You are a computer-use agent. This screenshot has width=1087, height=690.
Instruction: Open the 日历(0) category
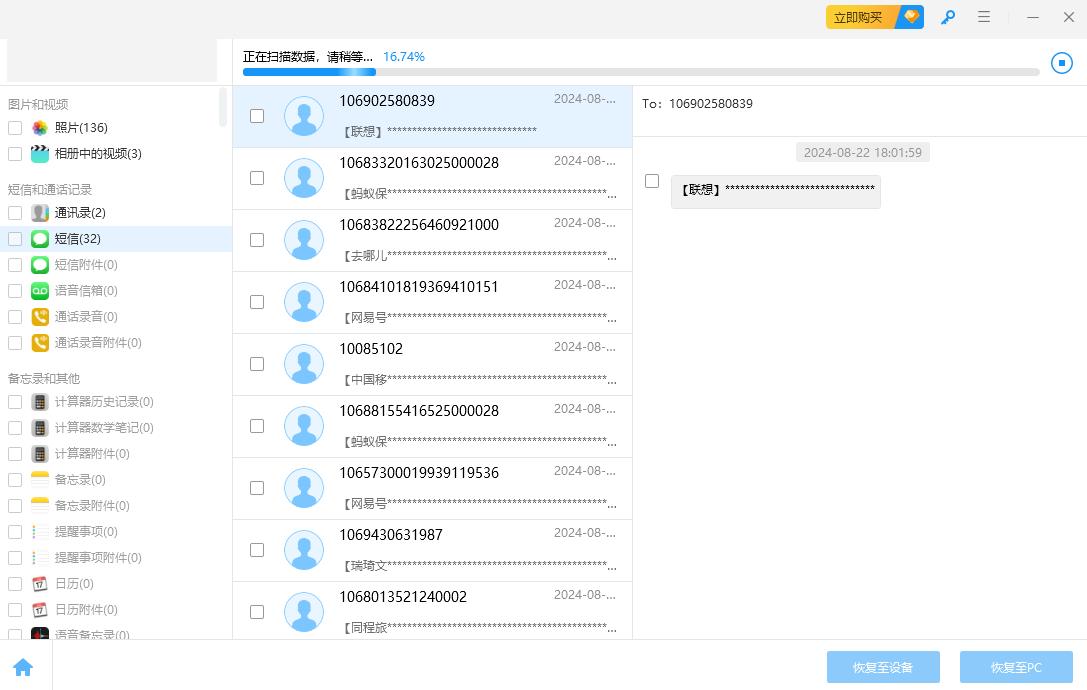tap(74, 584)
